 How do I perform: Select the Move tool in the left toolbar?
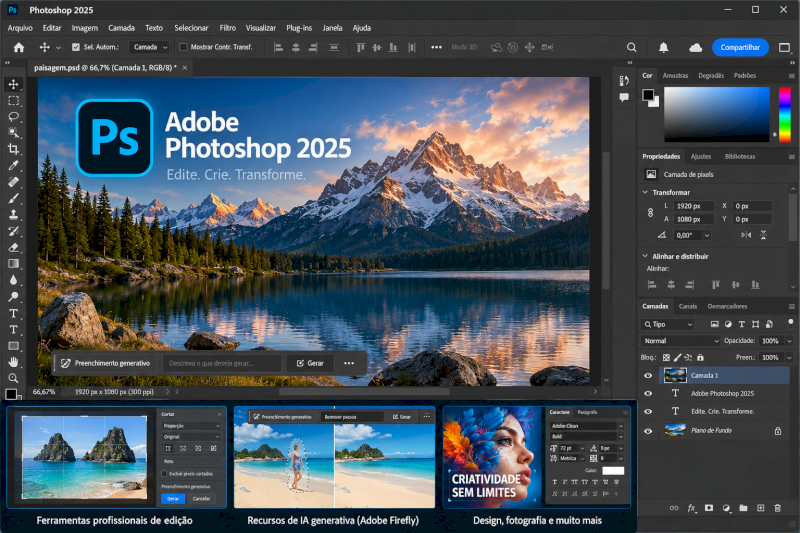14,84
